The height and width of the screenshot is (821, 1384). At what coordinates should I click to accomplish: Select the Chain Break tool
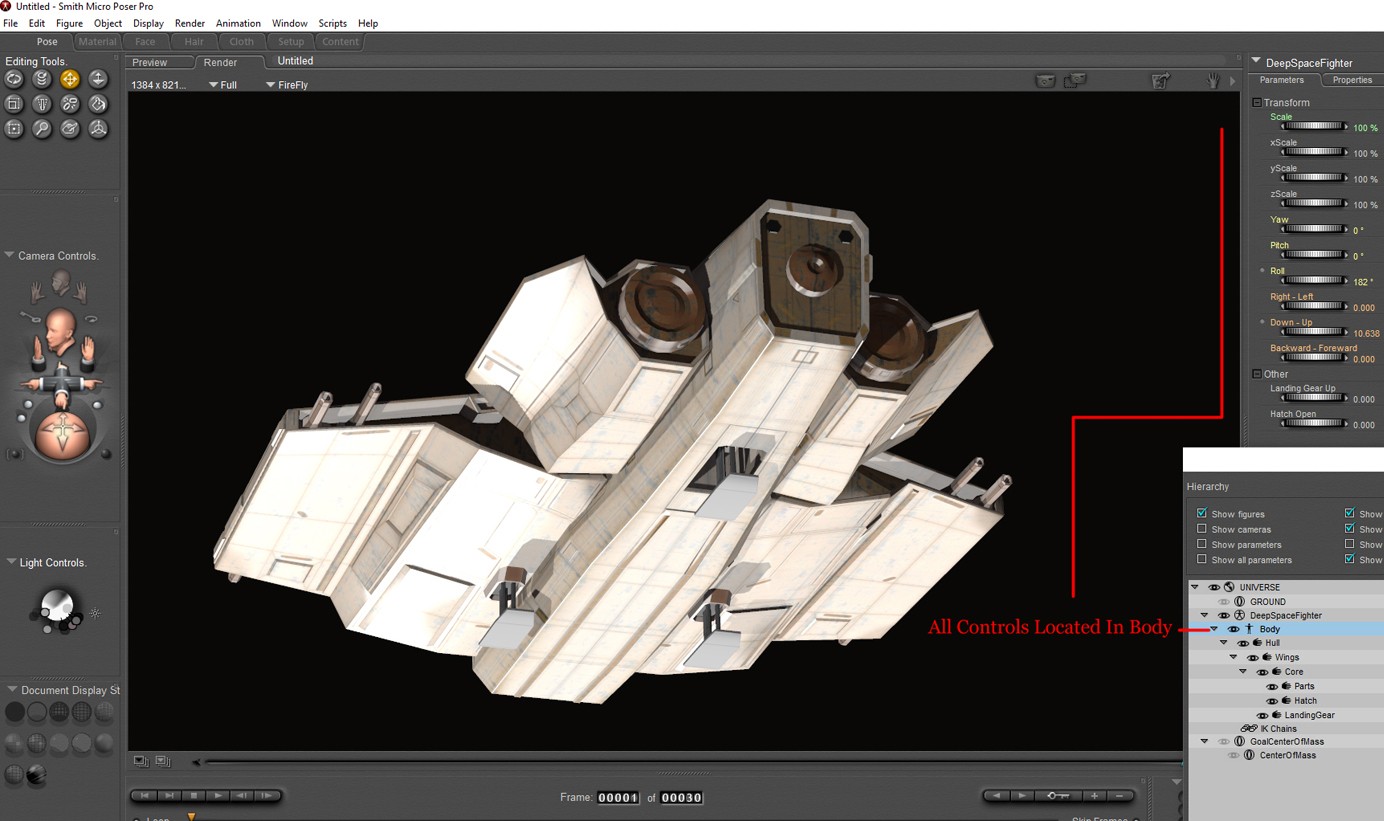click(x=70, y=104)
